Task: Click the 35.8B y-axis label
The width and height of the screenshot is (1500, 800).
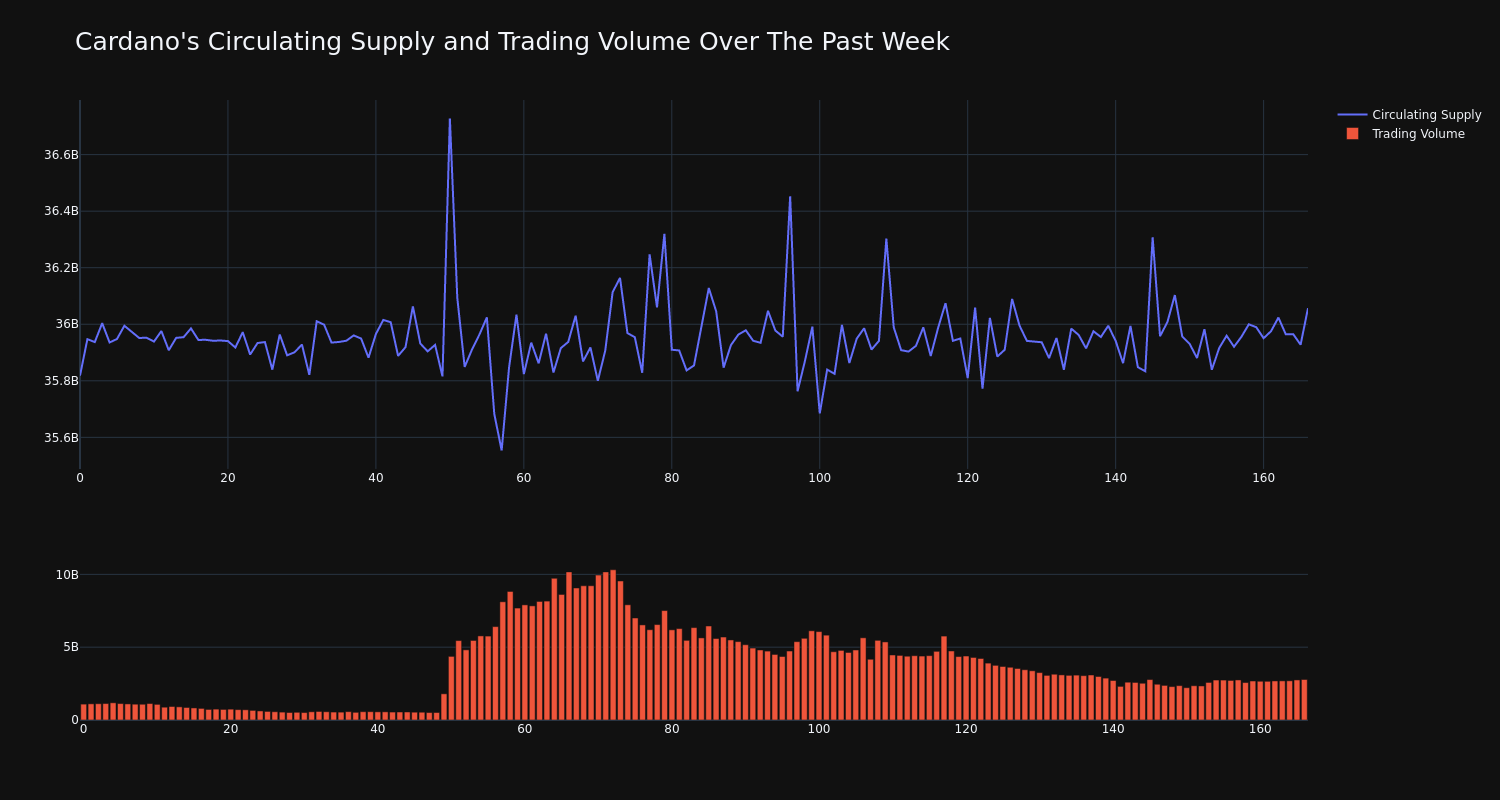Action: [x=61, y=381]
